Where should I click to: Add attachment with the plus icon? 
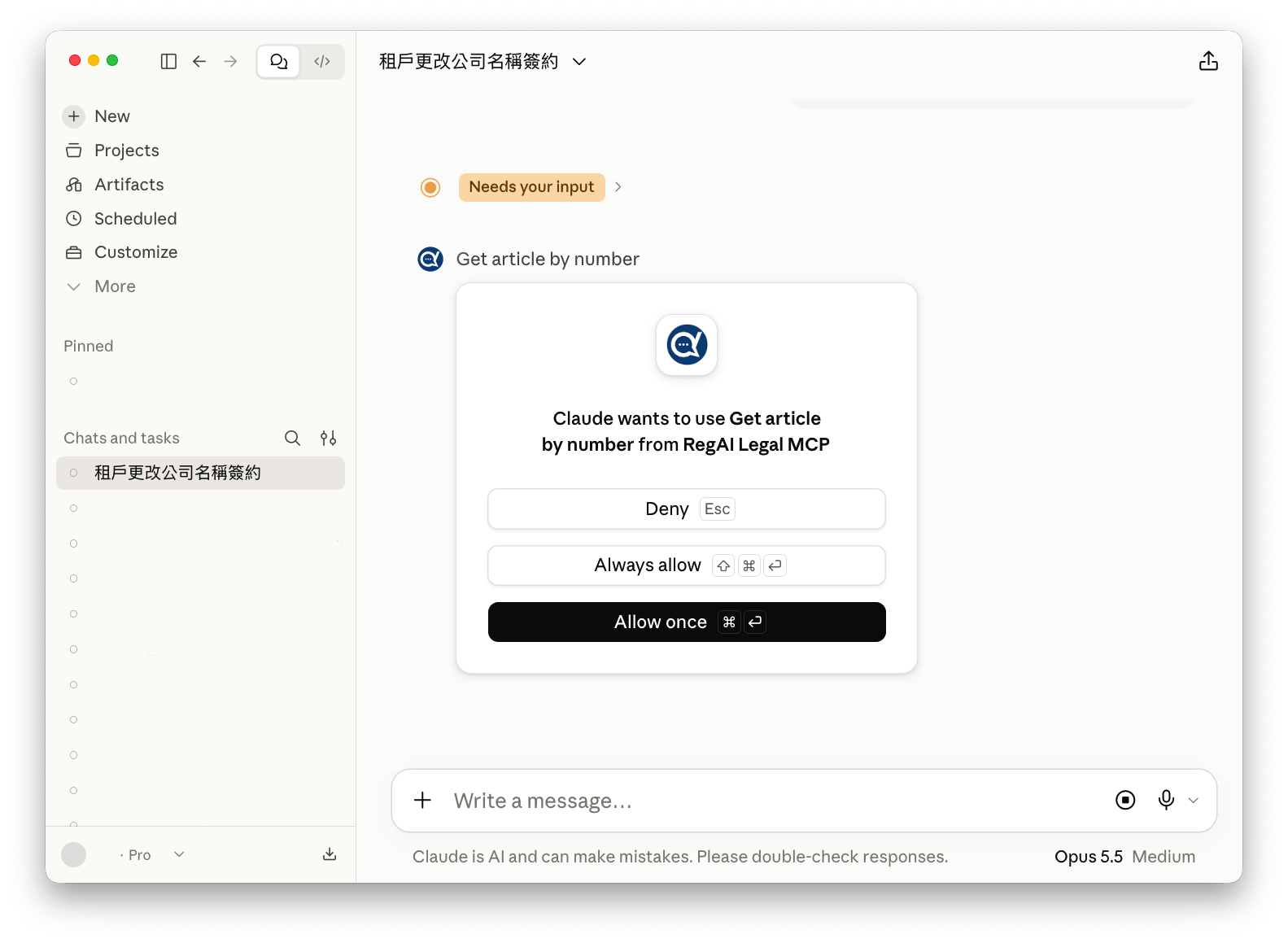point(422,800)
